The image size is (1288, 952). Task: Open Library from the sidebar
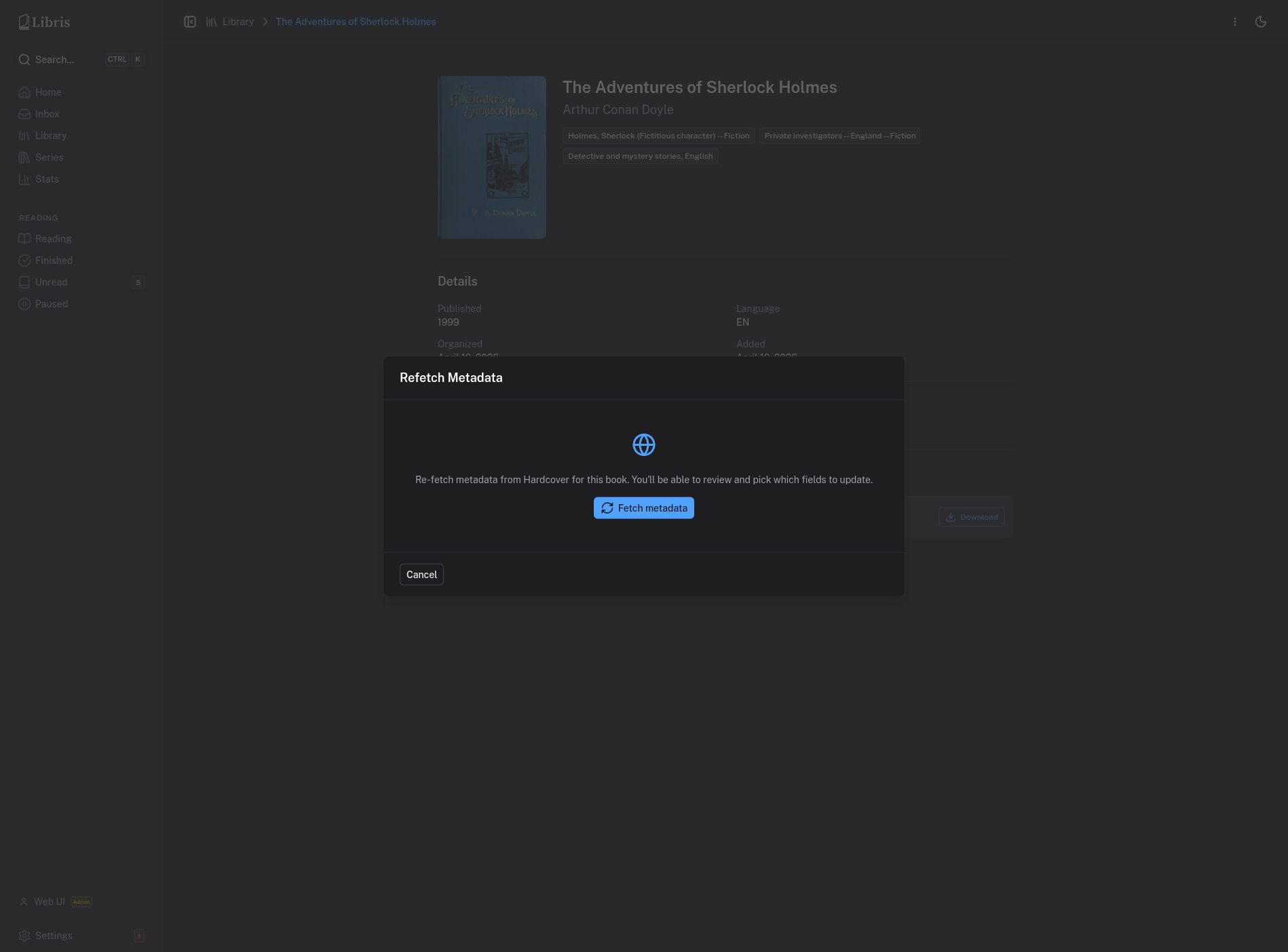tap(81, 136)
